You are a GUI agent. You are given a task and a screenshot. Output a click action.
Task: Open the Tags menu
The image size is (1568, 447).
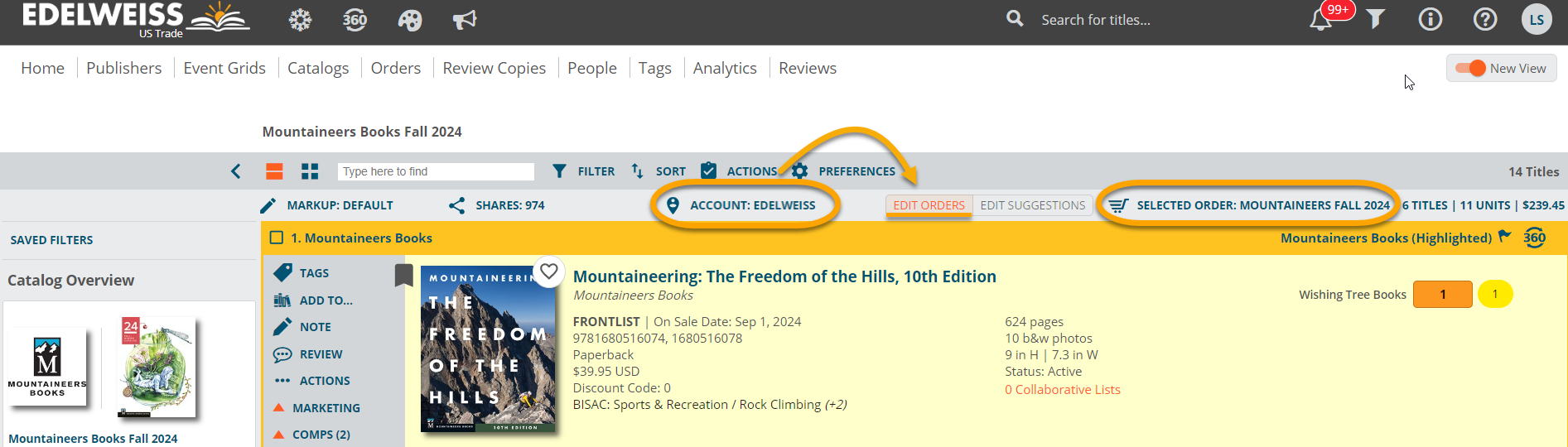tap(655, 68)
